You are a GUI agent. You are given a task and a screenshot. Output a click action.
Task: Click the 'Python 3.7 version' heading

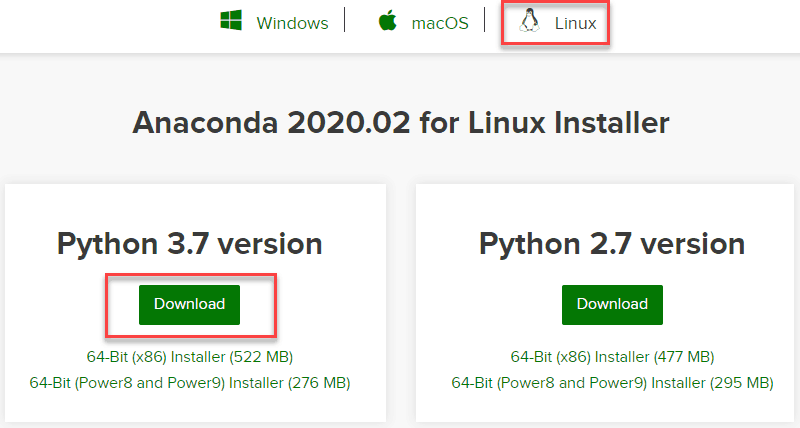190,243
